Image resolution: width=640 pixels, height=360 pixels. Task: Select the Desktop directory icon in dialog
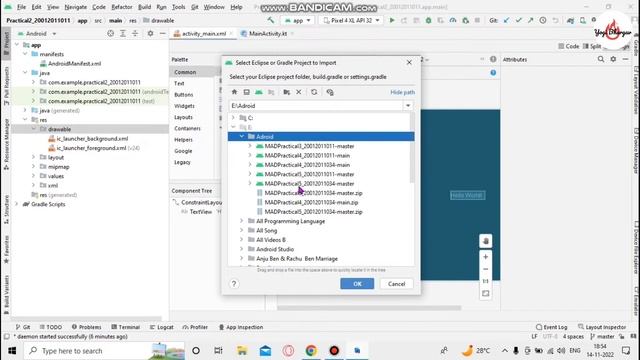tap(247, 92)
